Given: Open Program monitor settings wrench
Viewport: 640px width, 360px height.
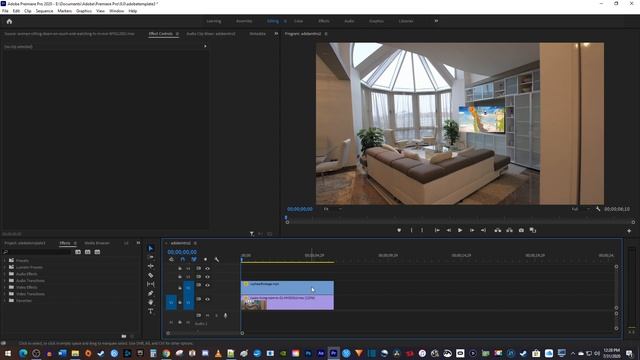Looking at the screenshot, I should tap(598, 209).
